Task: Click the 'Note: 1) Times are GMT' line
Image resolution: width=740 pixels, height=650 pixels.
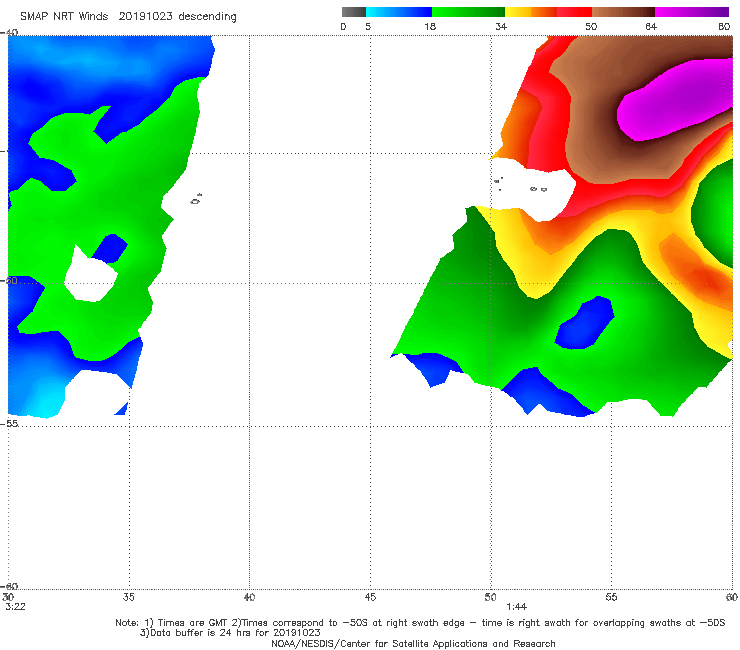Action: pos(420,623)
